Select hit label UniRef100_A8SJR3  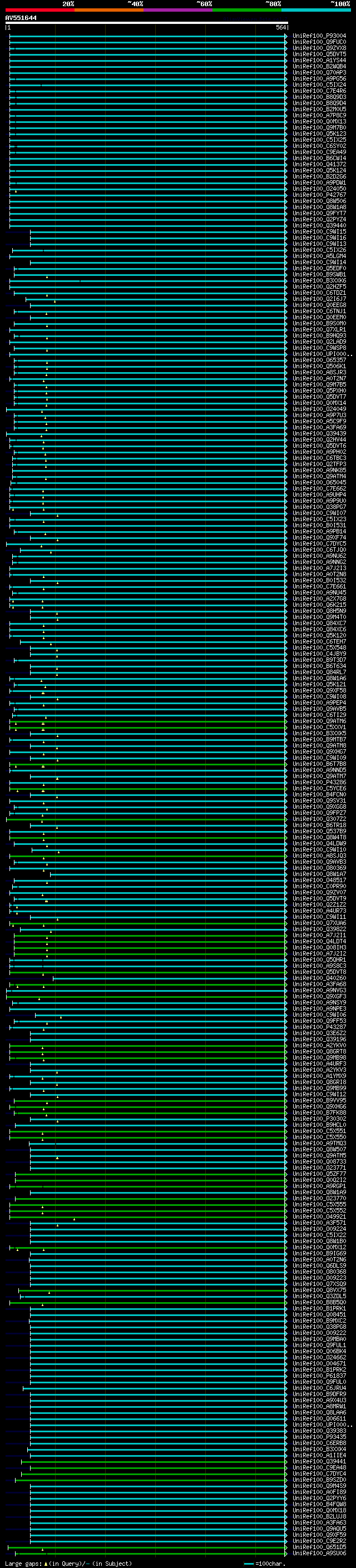(319, 372)
